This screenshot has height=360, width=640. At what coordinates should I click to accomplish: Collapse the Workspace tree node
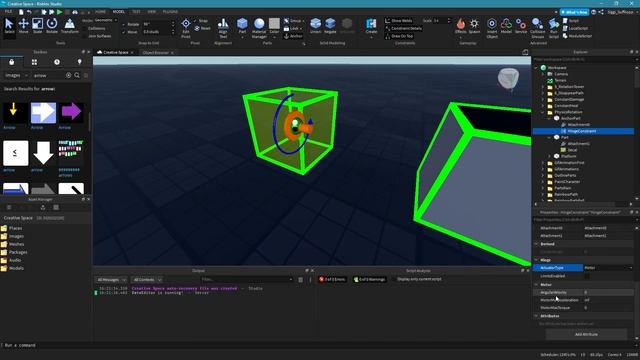(536, 68)
